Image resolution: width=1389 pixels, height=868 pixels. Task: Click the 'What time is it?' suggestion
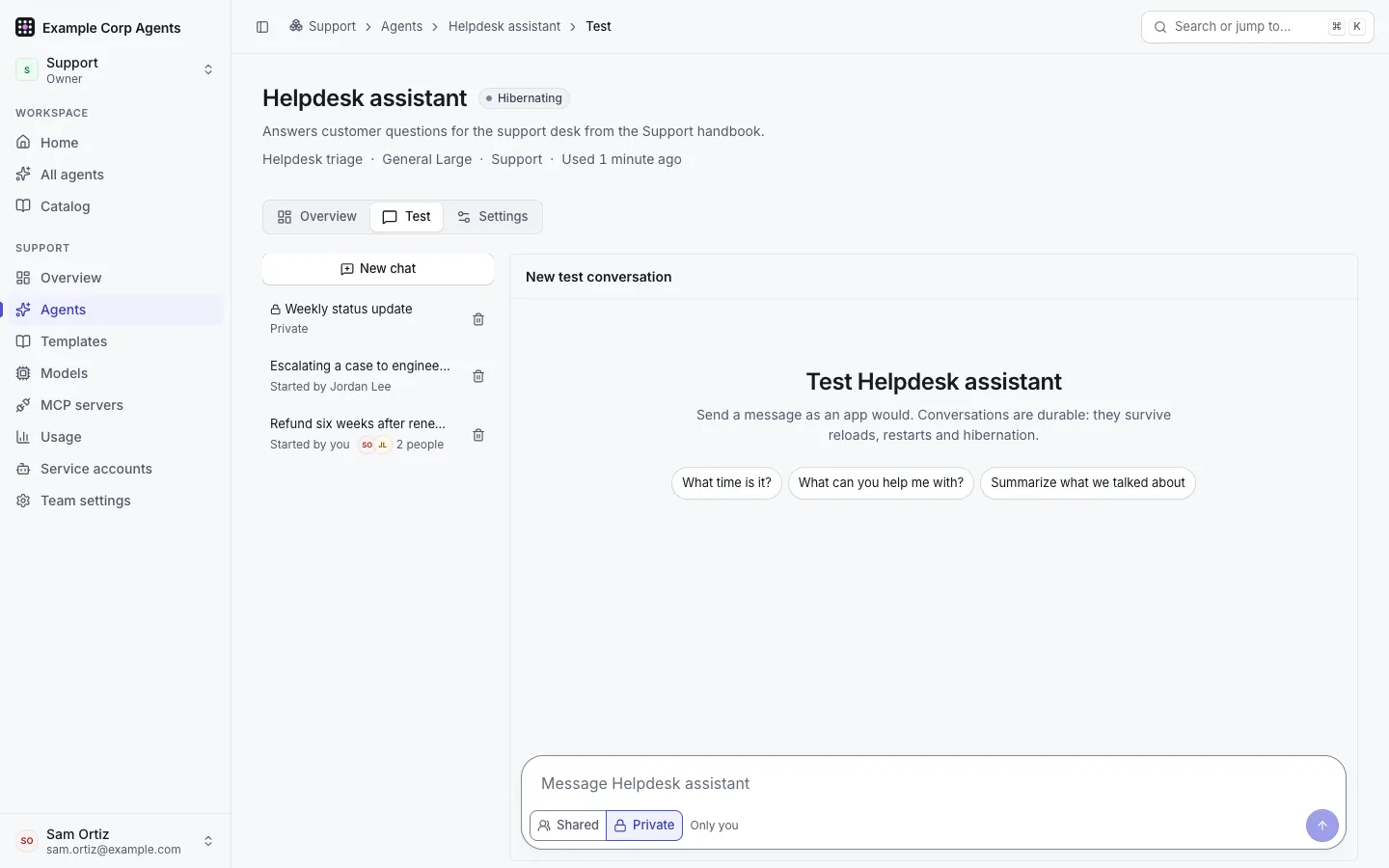(726, 483)
